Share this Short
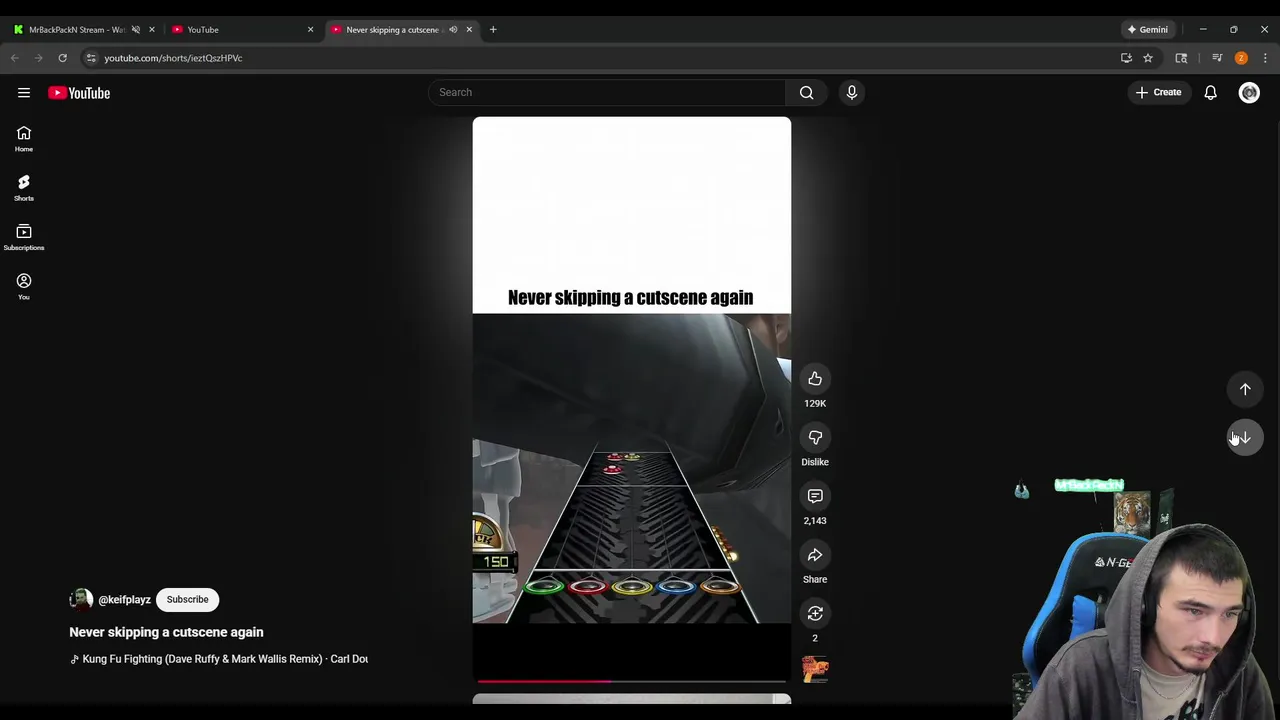The image size is (1280, 720). [x=815, y=555]
